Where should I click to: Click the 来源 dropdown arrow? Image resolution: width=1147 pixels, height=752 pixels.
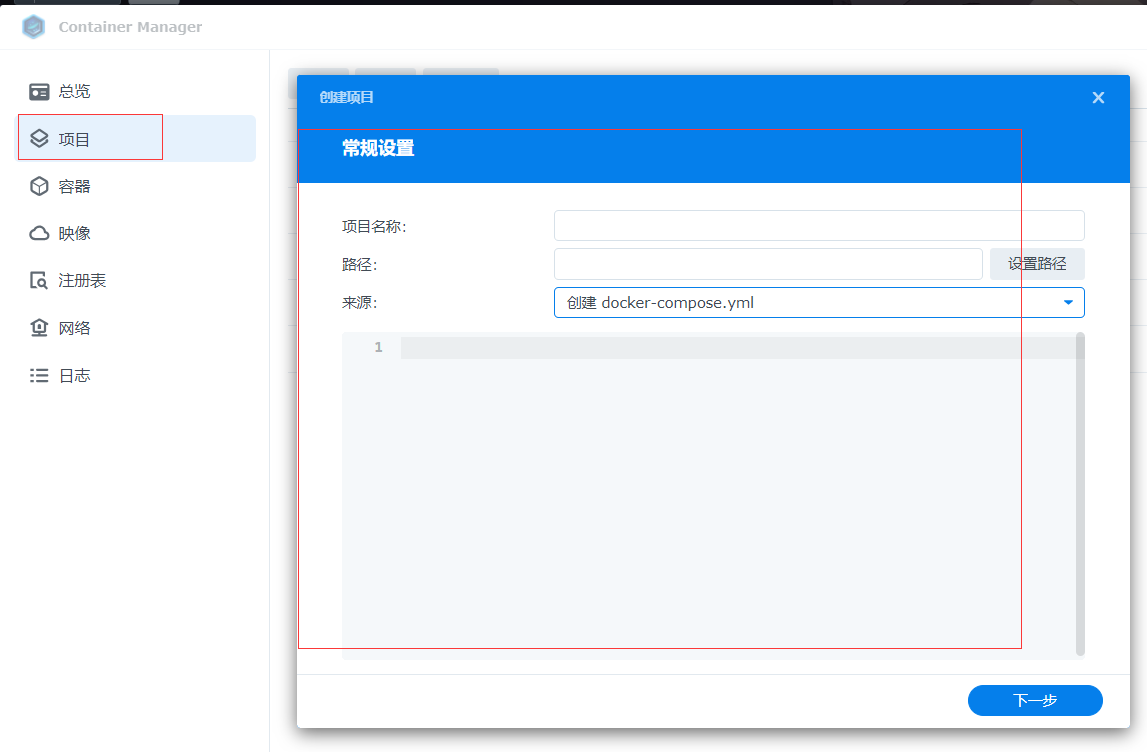(x=1068, y=303)
